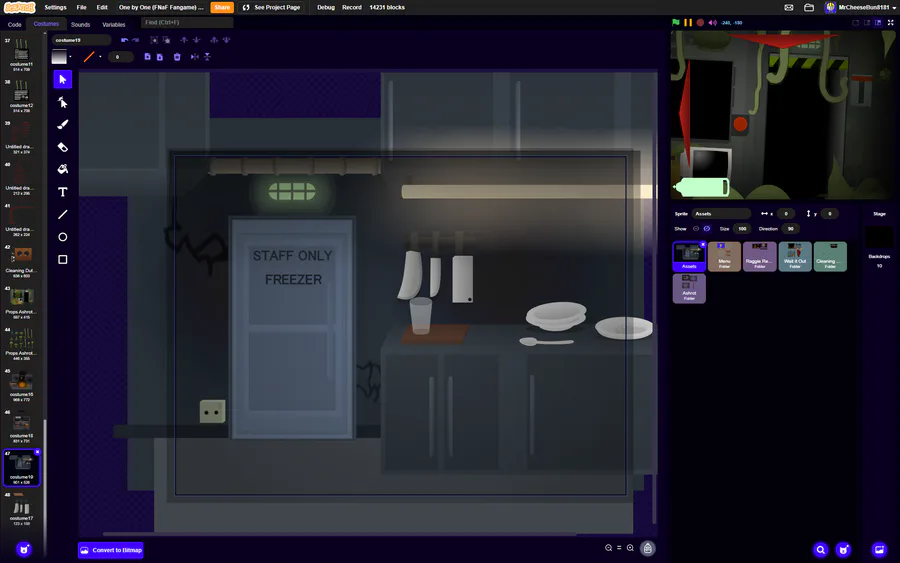Switch to the Sounds tab

pyautogui.click(x=80, y=24)
